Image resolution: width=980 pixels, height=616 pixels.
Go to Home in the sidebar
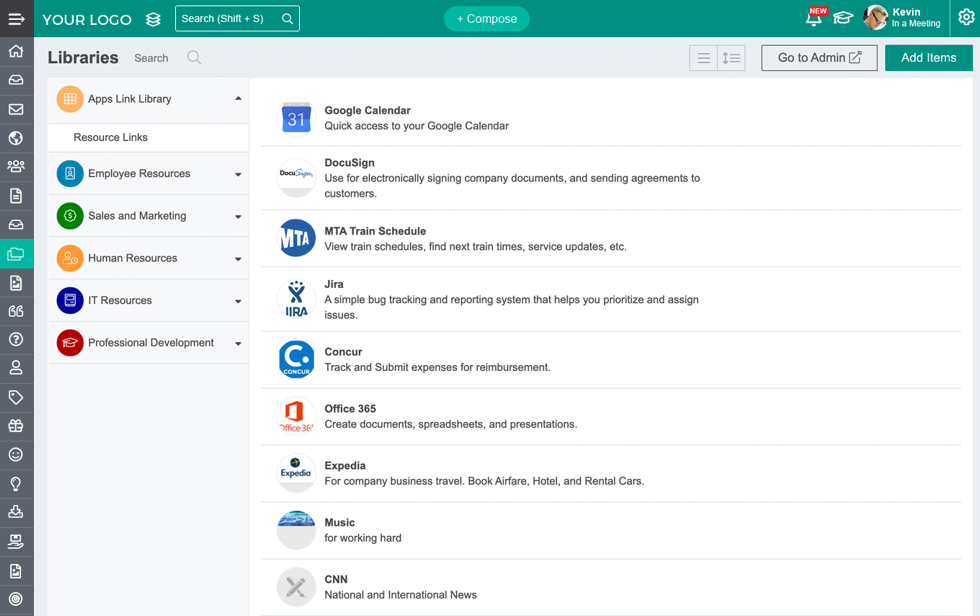pos(16,51)
